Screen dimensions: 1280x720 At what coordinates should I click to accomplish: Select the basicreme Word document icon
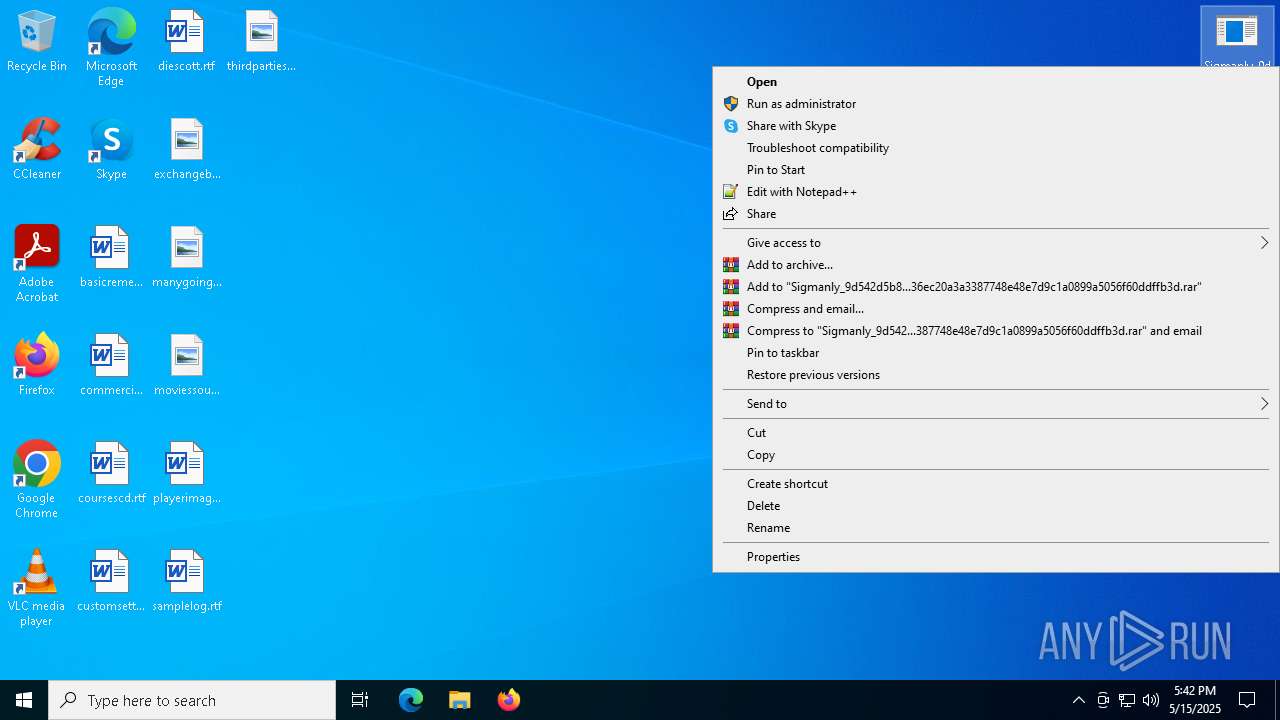(111, 258)
